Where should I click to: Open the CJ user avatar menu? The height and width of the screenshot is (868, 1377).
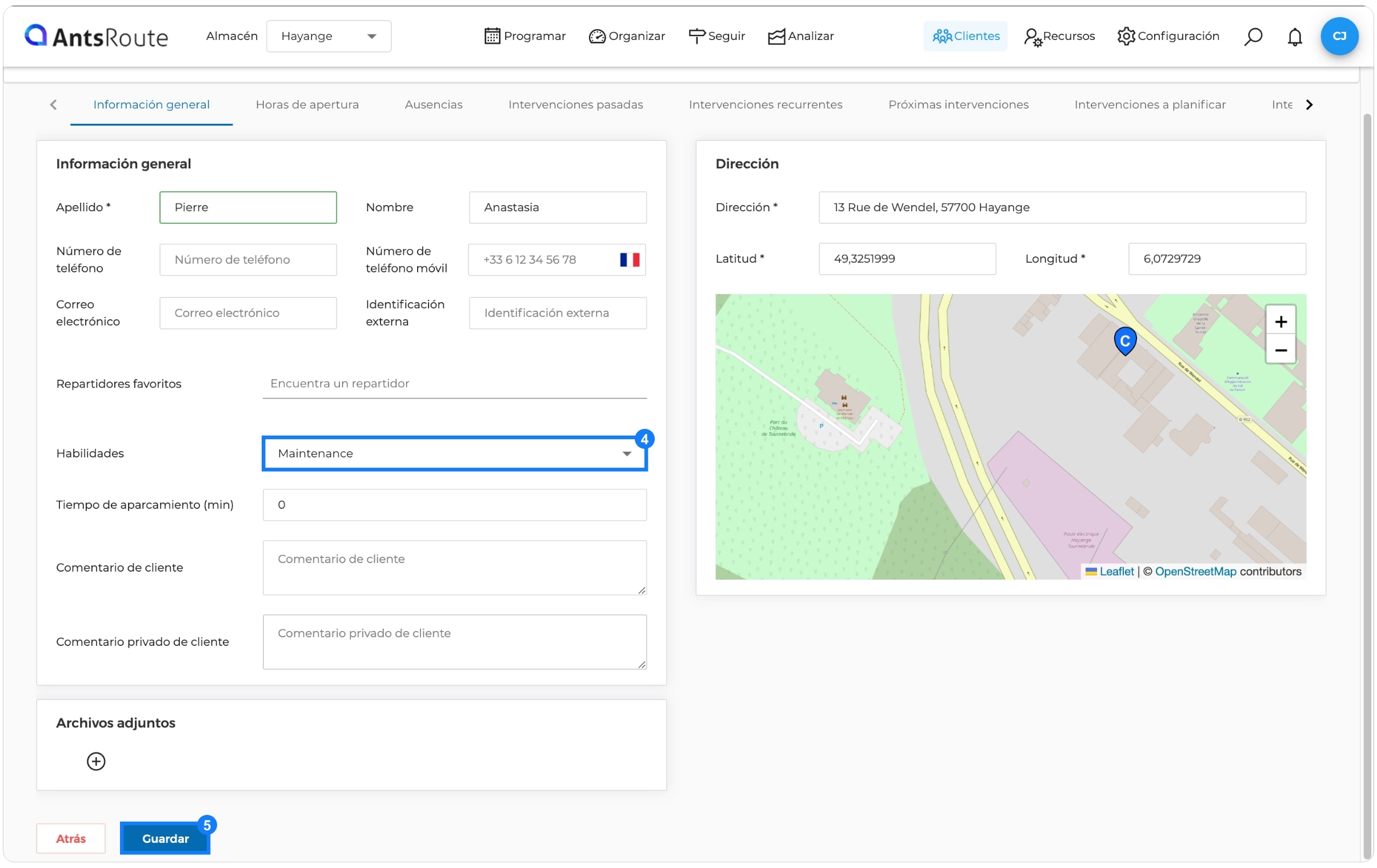pyautogui.click(x=1339, y=36)
